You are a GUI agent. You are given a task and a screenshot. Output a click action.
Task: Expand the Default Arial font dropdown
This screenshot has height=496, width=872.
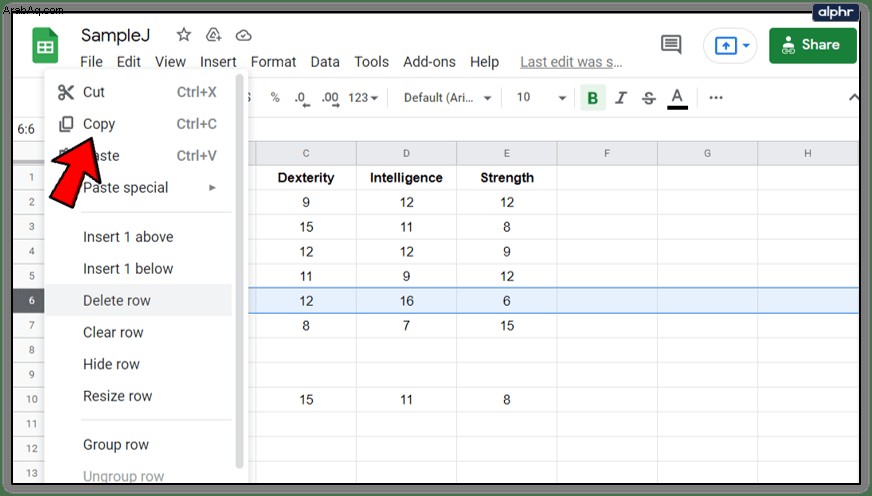pyautogui.click(x=447, y=98)
